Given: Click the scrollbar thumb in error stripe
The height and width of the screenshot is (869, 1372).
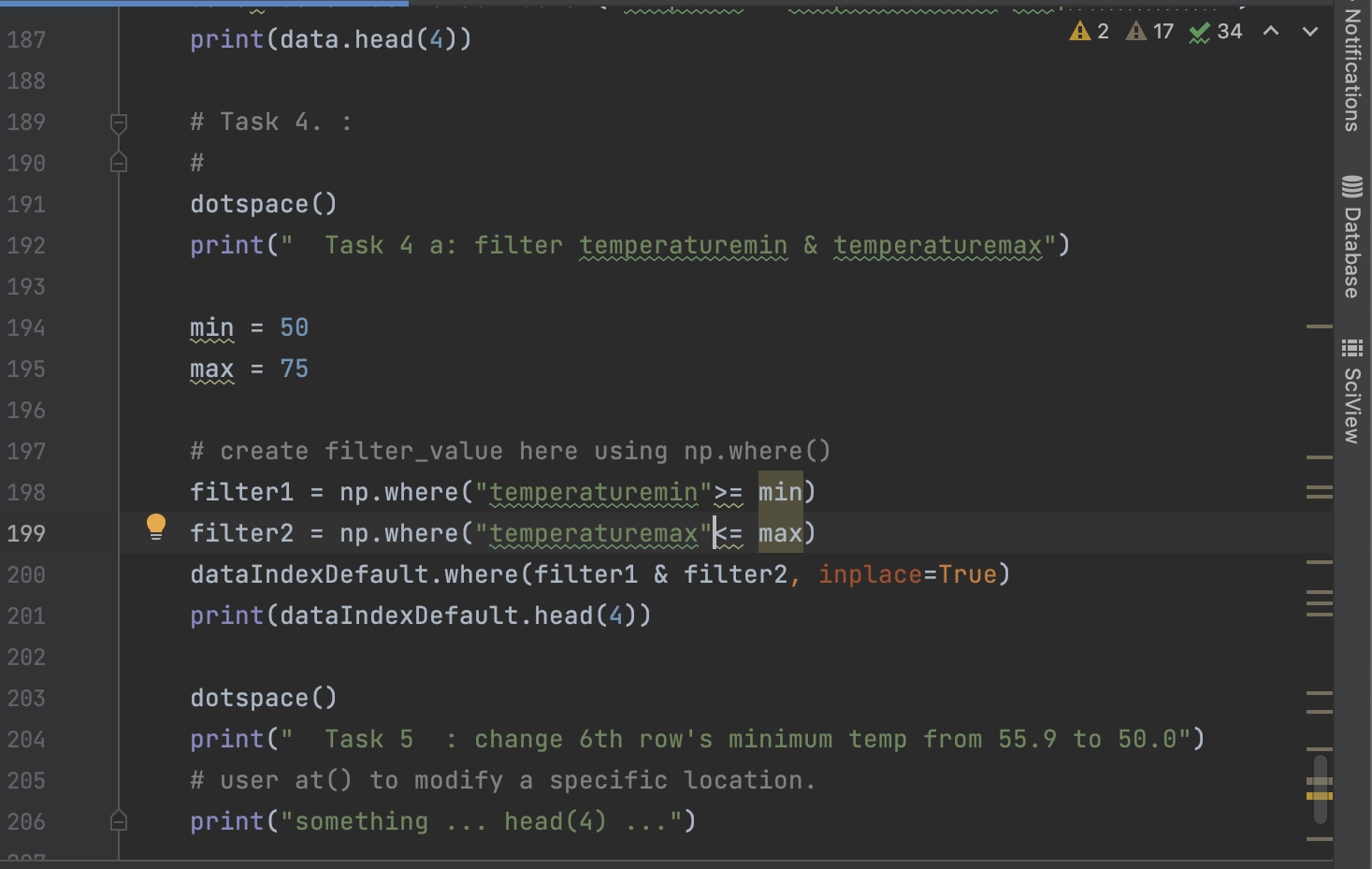Looking at the screenshot, I should (1320, 789).
